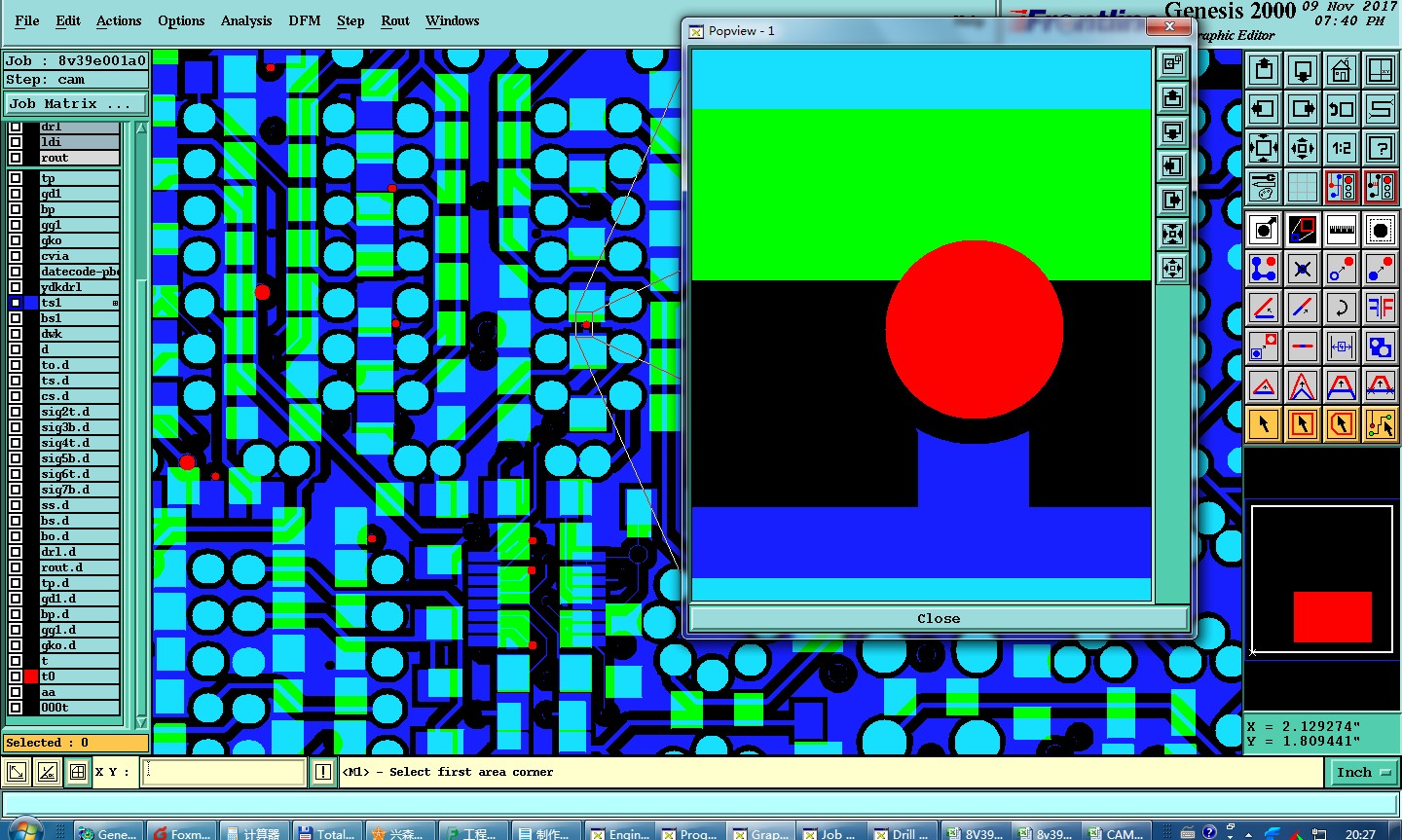Screen dimensions: 1402x840
Task: Click the question mark help icon
Action: [1381, 148]
